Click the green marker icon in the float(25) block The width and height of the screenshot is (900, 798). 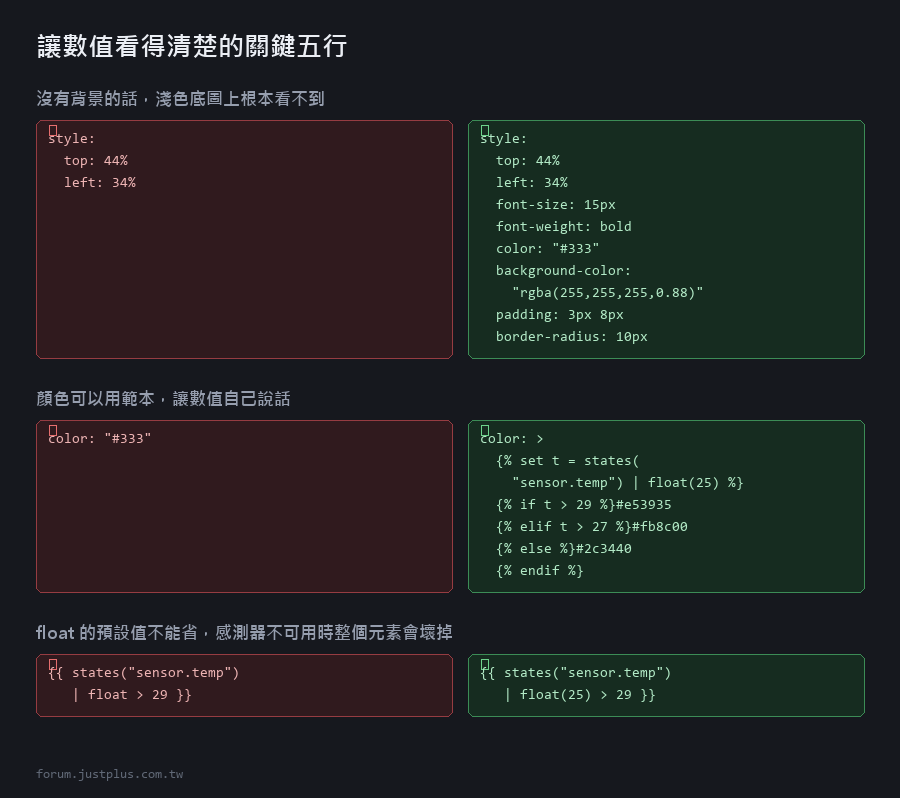(x=485, y=665)
